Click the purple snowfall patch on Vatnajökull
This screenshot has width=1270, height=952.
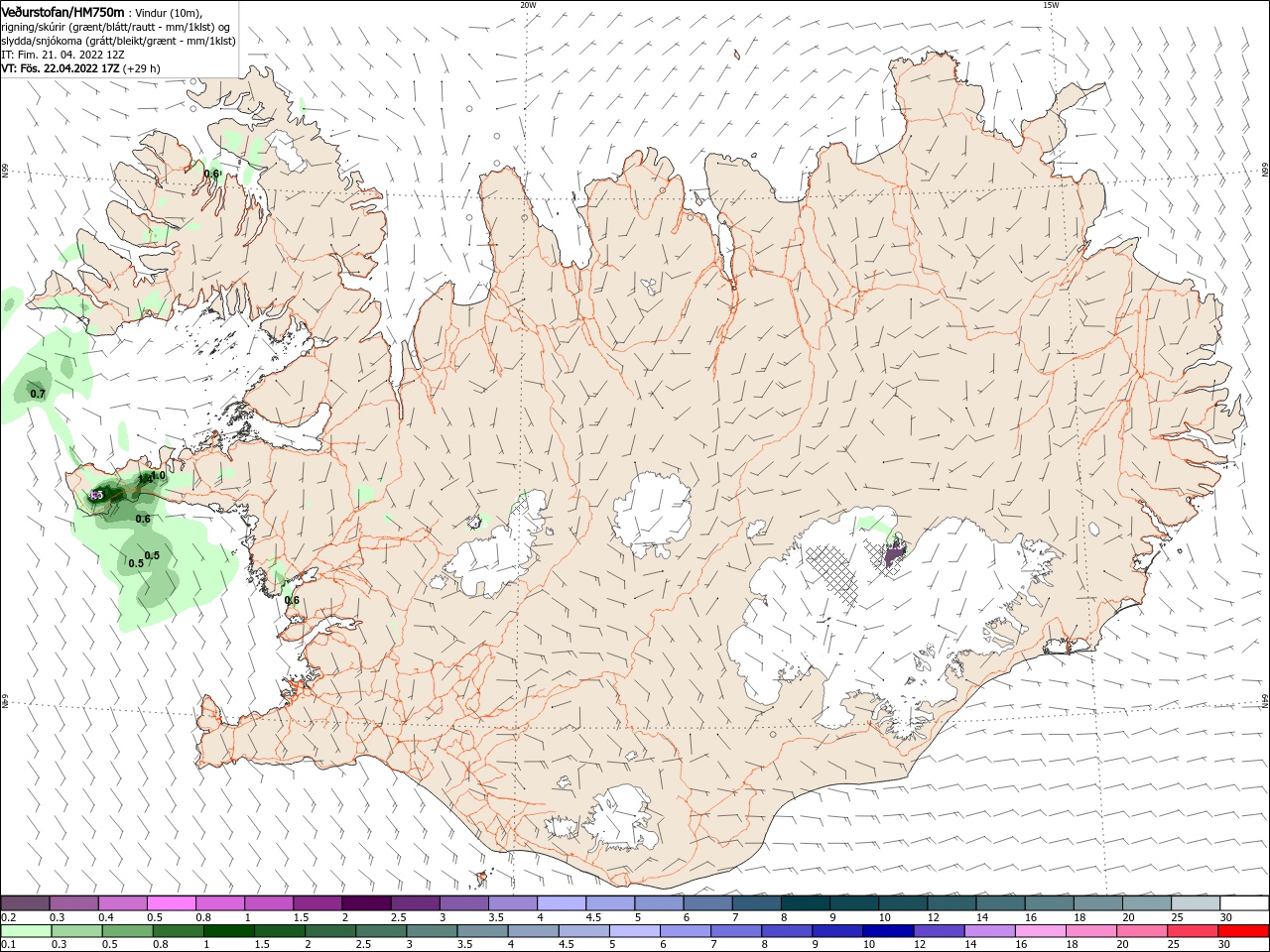pos(894,553)
